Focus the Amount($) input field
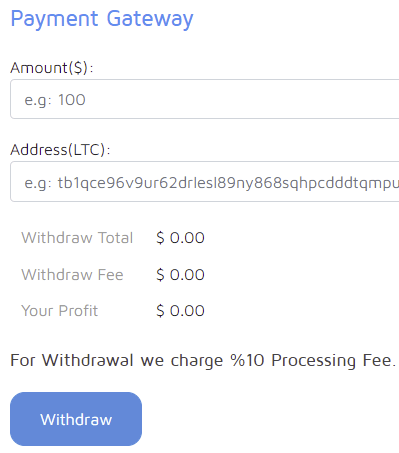The image size is (399, 453). pyautogui.click(x=205, y=99)
